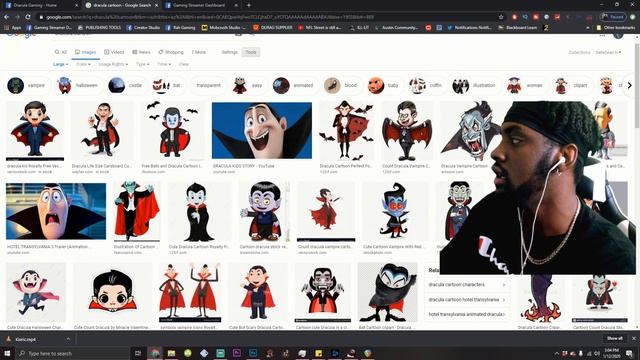The image size is (640, 360).
Task: Open the yellow Sticky Notes taskbar icon
Action: pyautogui.click(x=318, y=353)
